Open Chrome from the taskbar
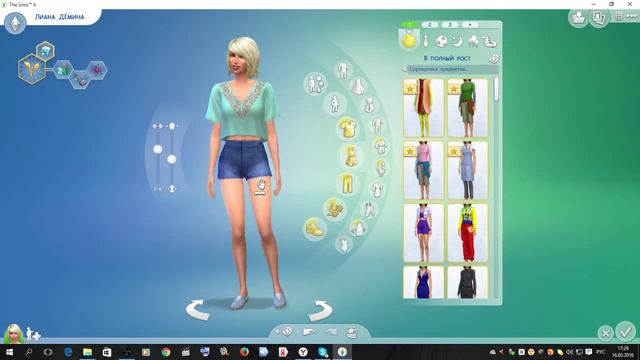The image size is (640, 360). point(166,352)
